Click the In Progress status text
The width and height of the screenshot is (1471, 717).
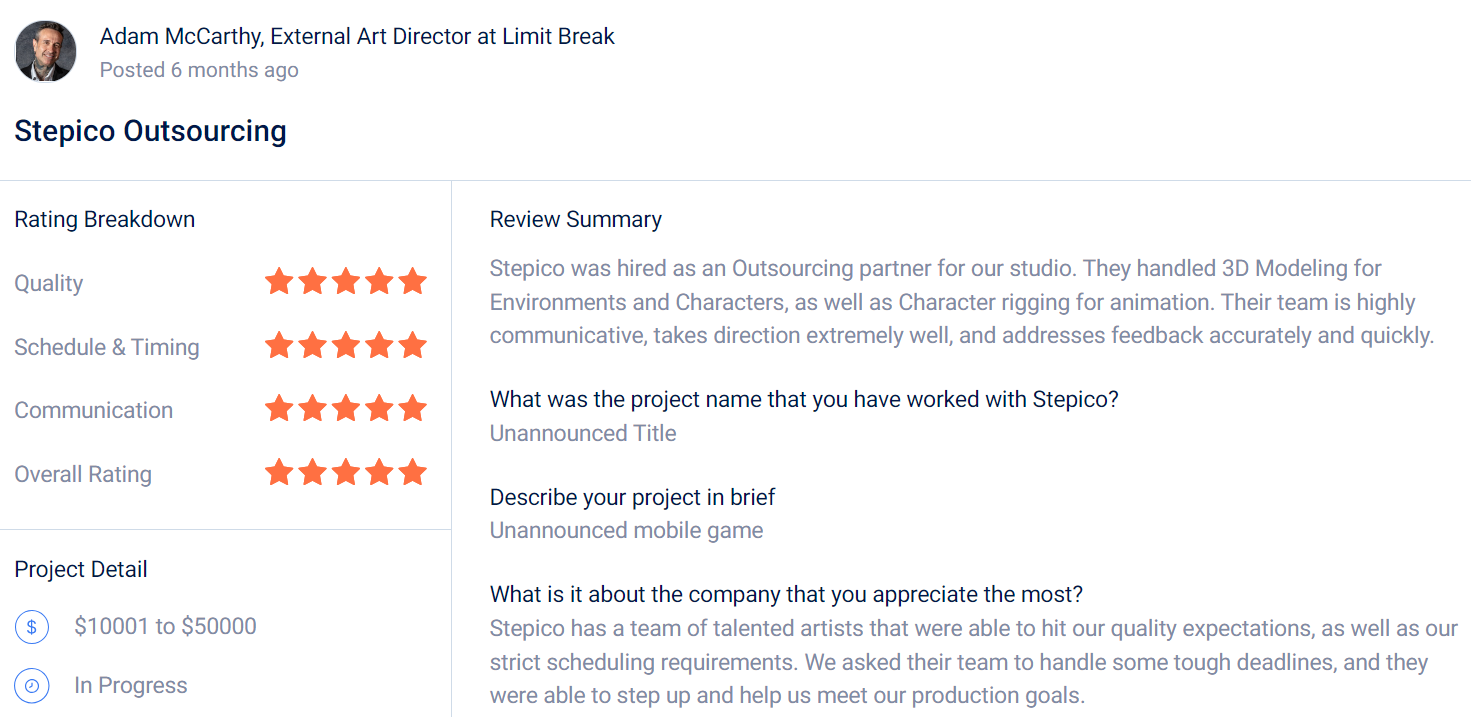(x=131, y=686)
